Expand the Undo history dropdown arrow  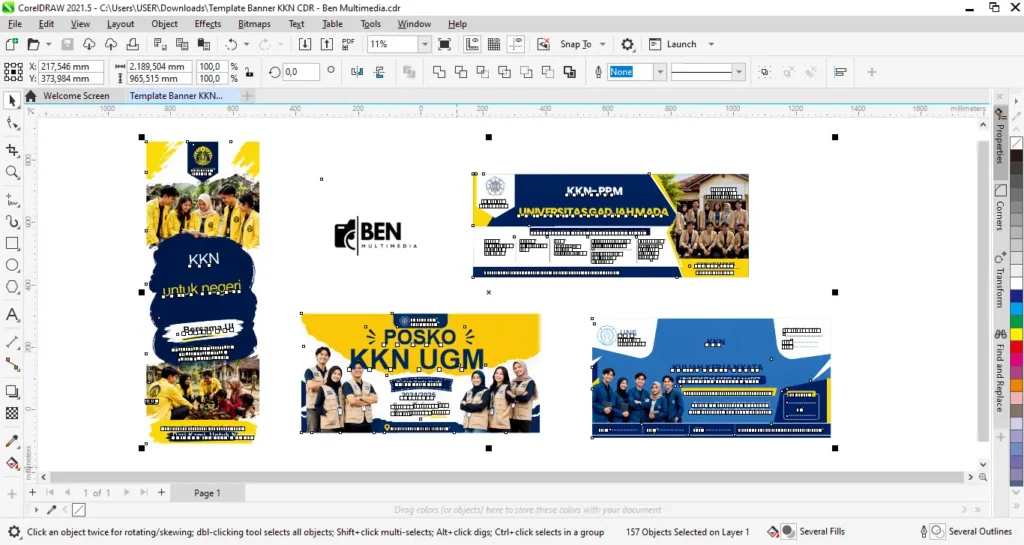click(246, 44)
